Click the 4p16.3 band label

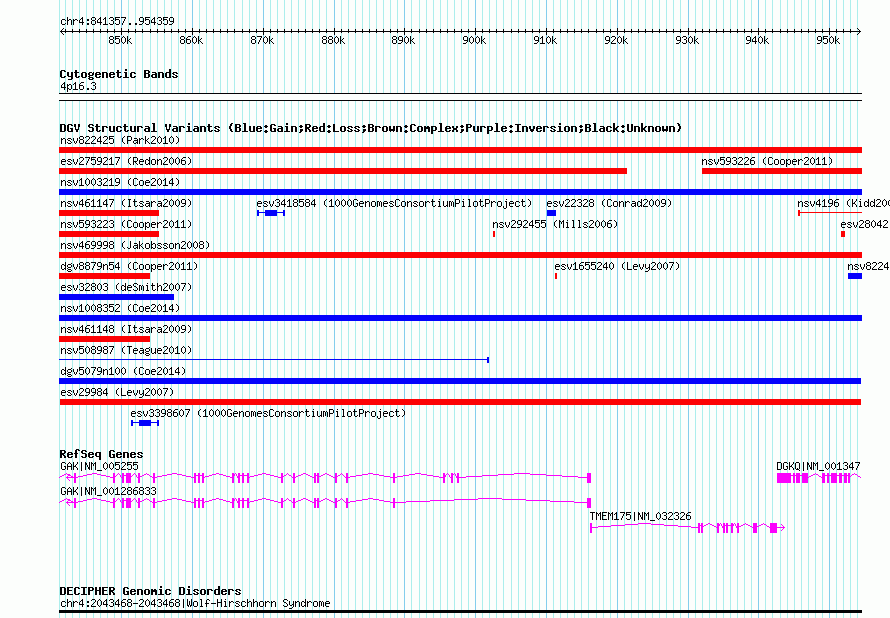(78, 86)
